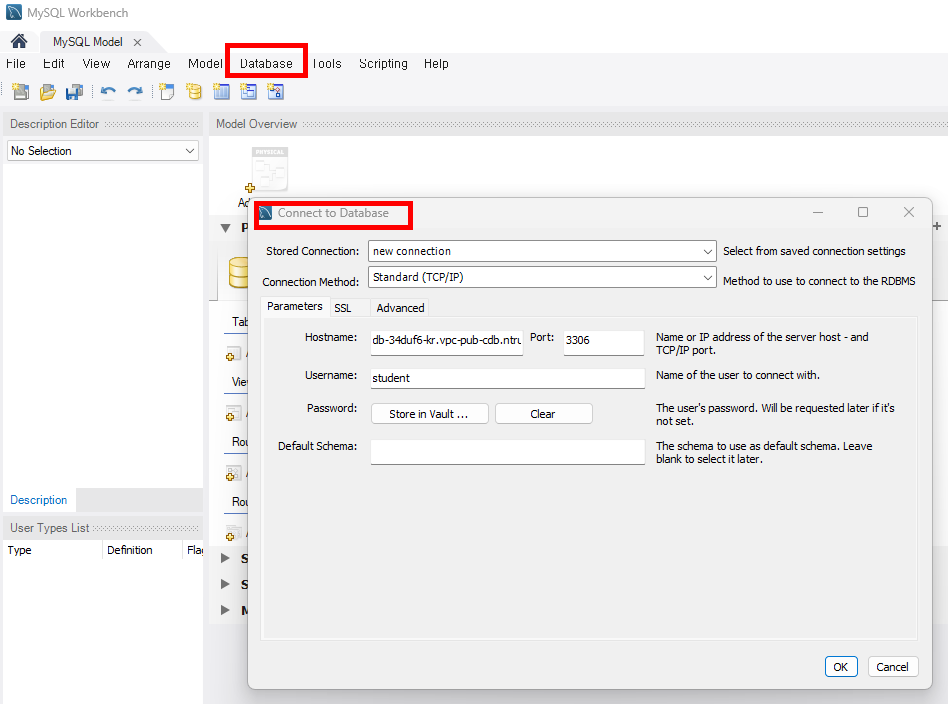Click the Clear password button

[544, 414]
